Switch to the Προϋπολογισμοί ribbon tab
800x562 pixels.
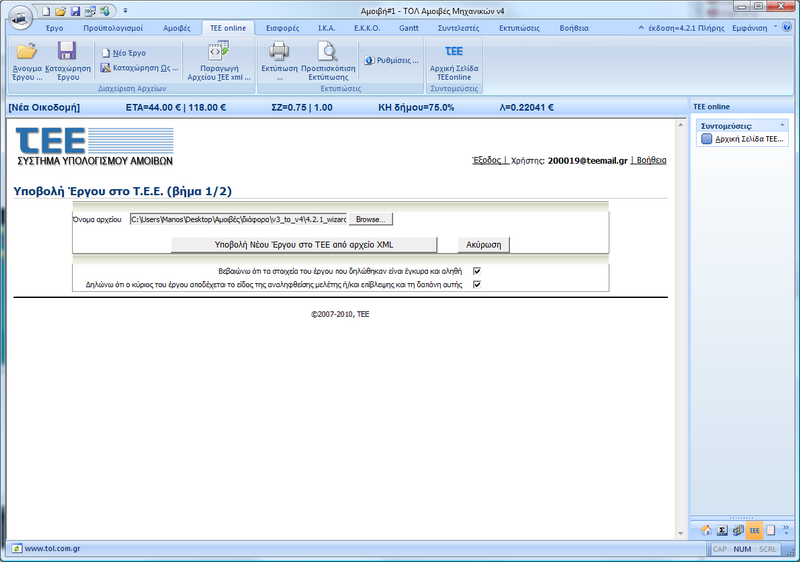(x=112, y=28)
